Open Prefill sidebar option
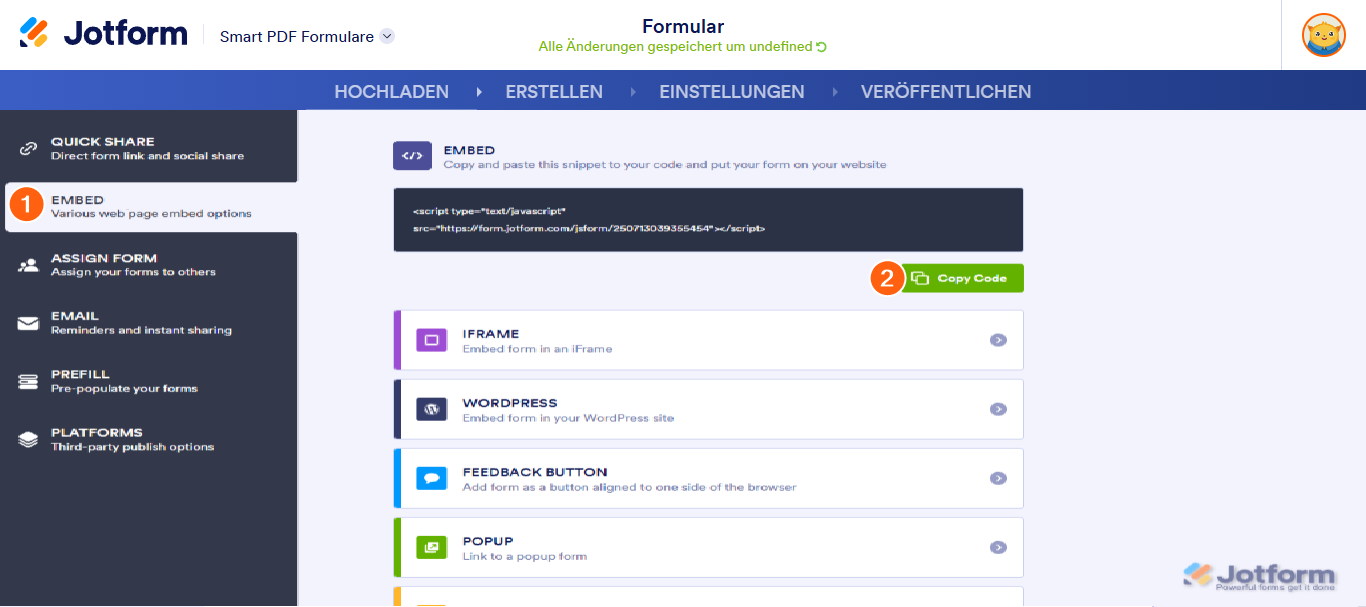1366x607 pixels. pos(149,381)
